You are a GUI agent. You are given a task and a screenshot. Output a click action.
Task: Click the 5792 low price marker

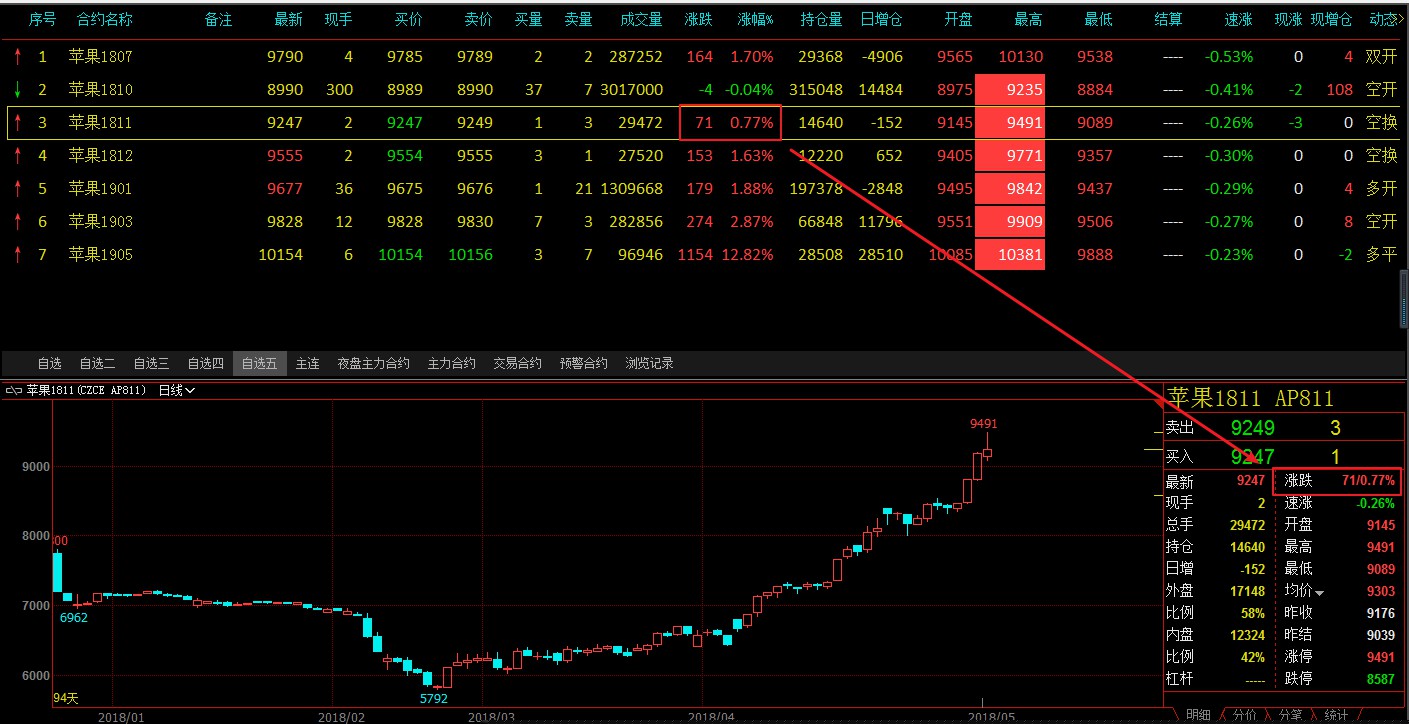click(x=434, y=698)
